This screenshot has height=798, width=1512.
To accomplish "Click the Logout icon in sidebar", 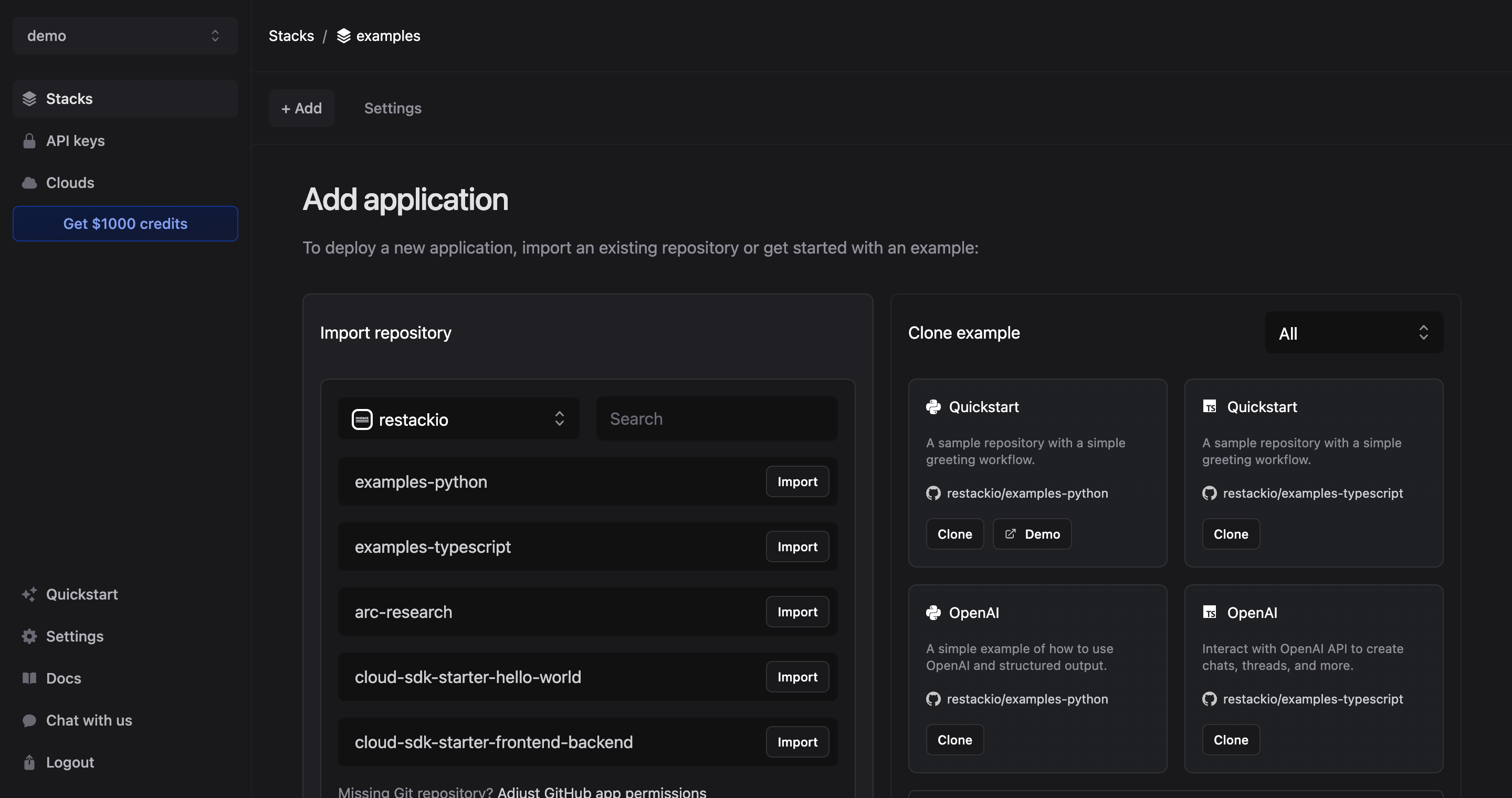I will click(29, 762).
